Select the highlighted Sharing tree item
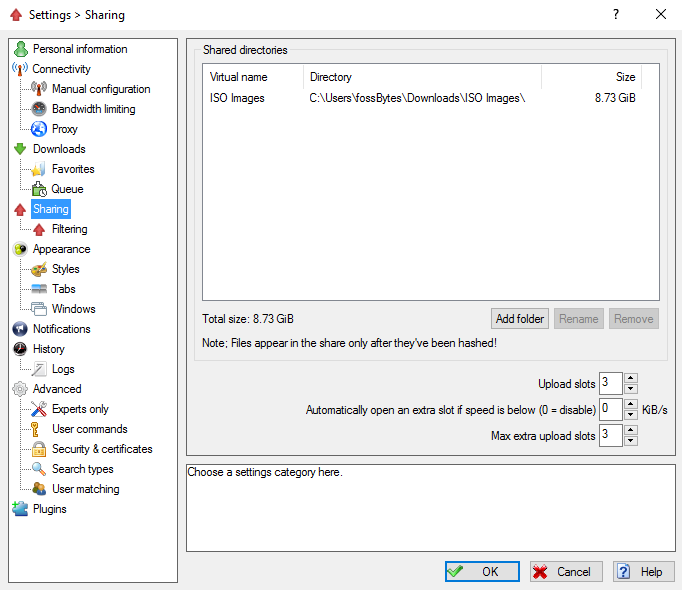Viewport: 682px width, 590px height. [51, 209]
